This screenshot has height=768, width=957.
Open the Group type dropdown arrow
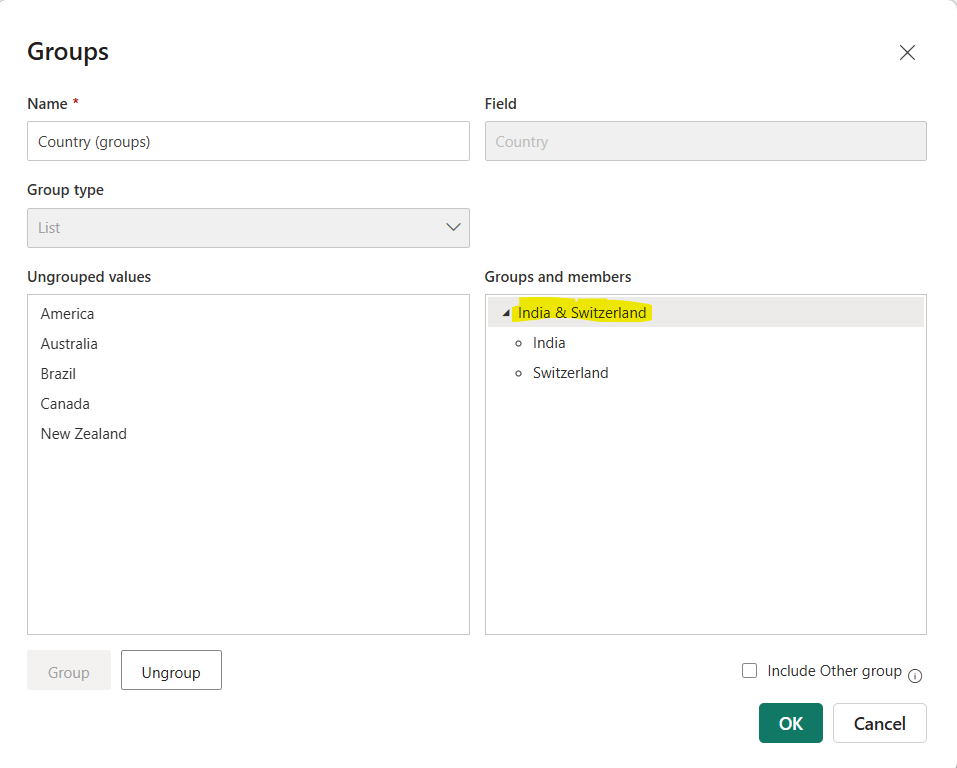tap(453, 227)
